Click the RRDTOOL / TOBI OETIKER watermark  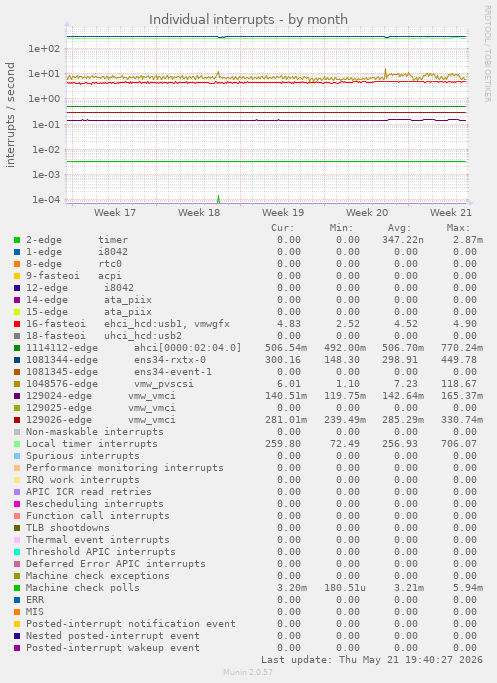(487, 54)
